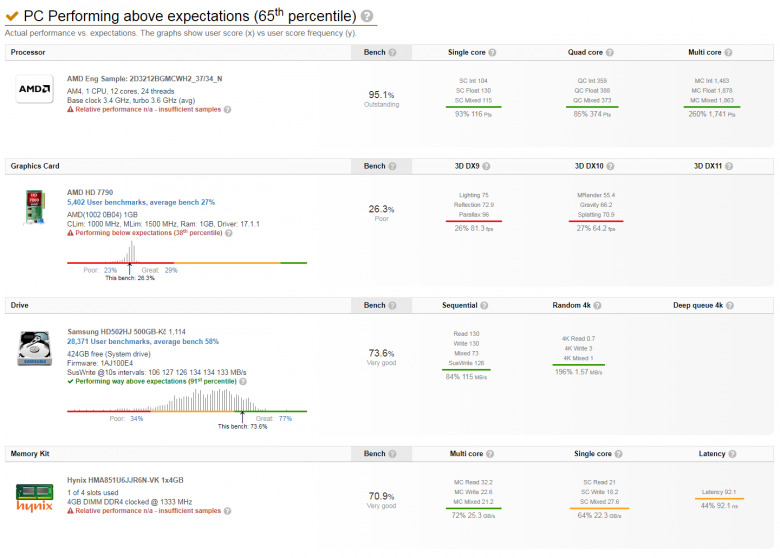Click help icon next to Drive Bench

(x=392, y=305)
